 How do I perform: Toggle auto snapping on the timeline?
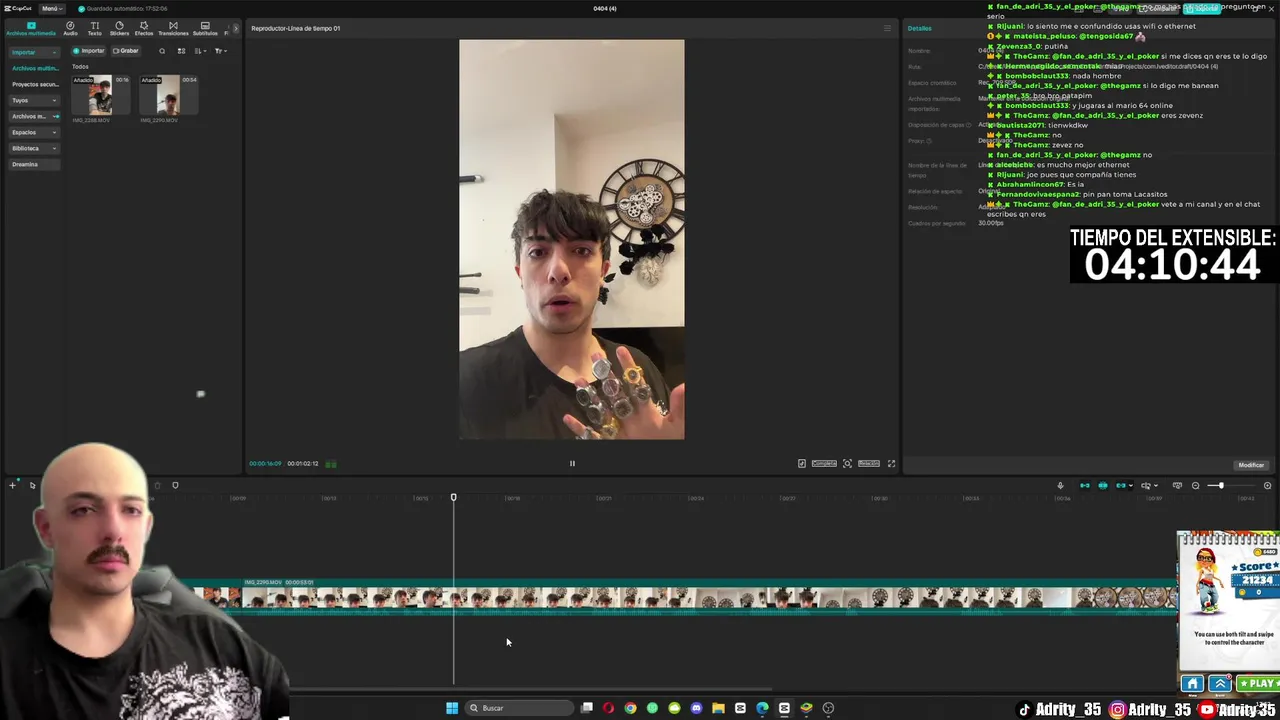coord(1102,486)
